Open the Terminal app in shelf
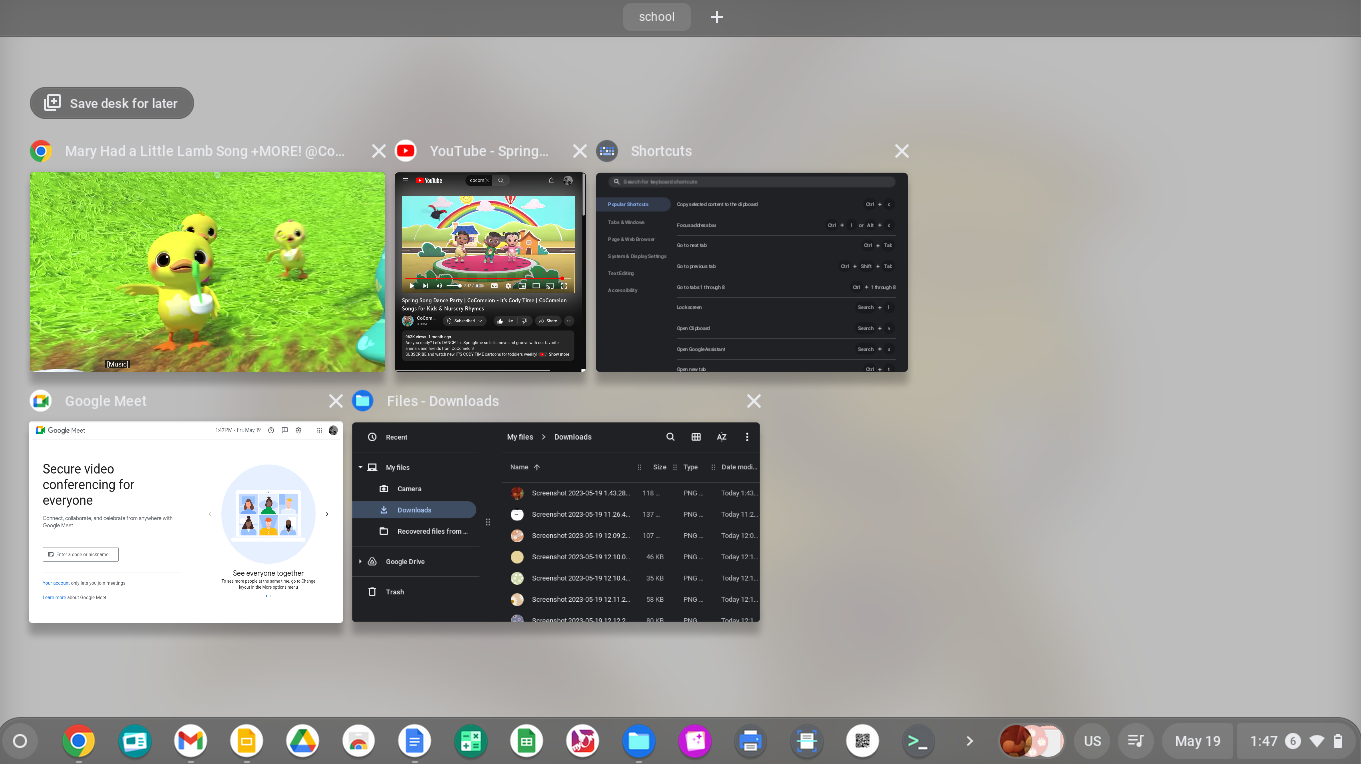Image resolution: width=1361 pixels, height=764 pixels. click(x=917, y=741)
